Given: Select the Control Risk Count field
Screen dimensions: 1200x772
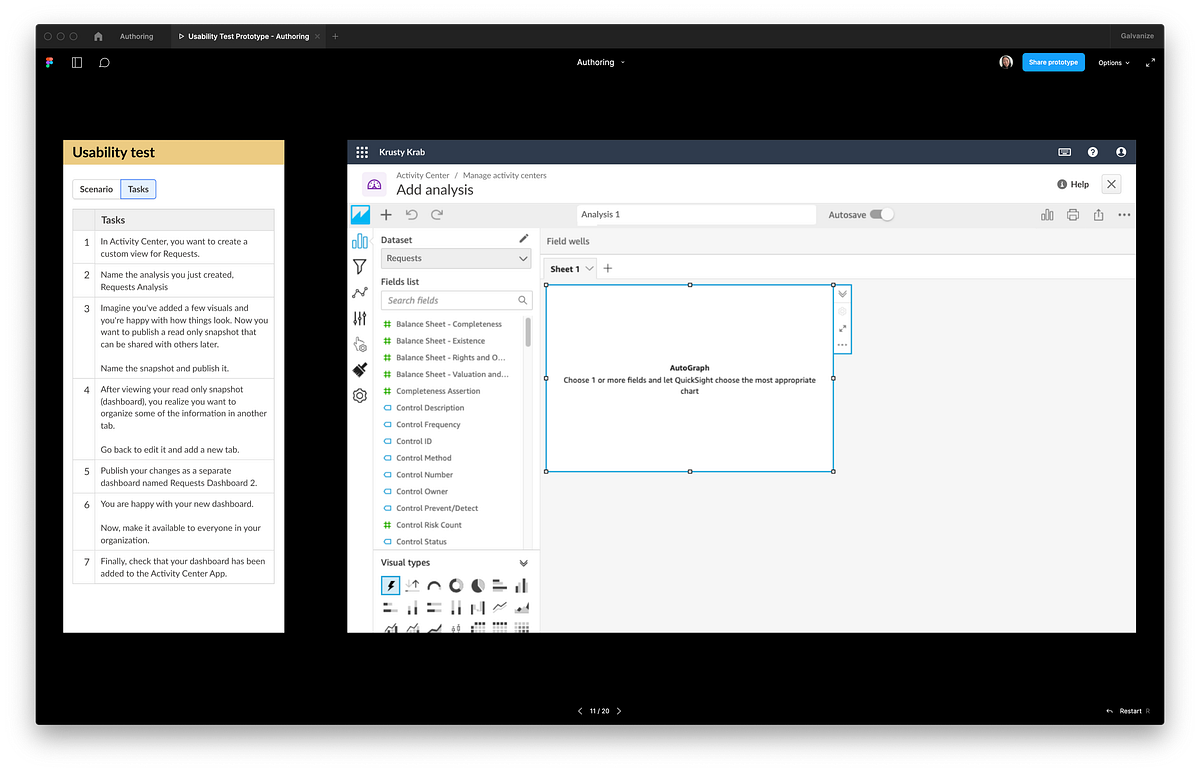Looking at the screenshot, I should pyautogui.click(x=428, y=525).
